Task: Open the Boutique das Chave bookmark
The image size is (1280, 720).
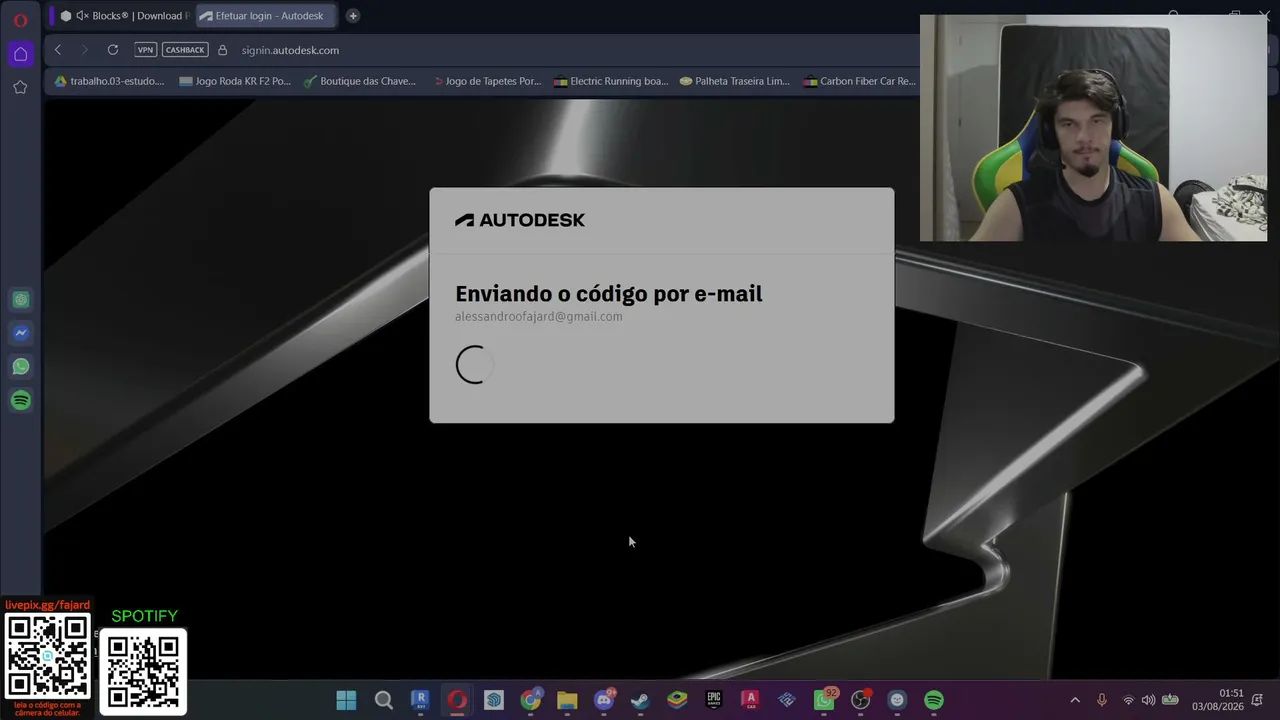Action: click(360, 81)
